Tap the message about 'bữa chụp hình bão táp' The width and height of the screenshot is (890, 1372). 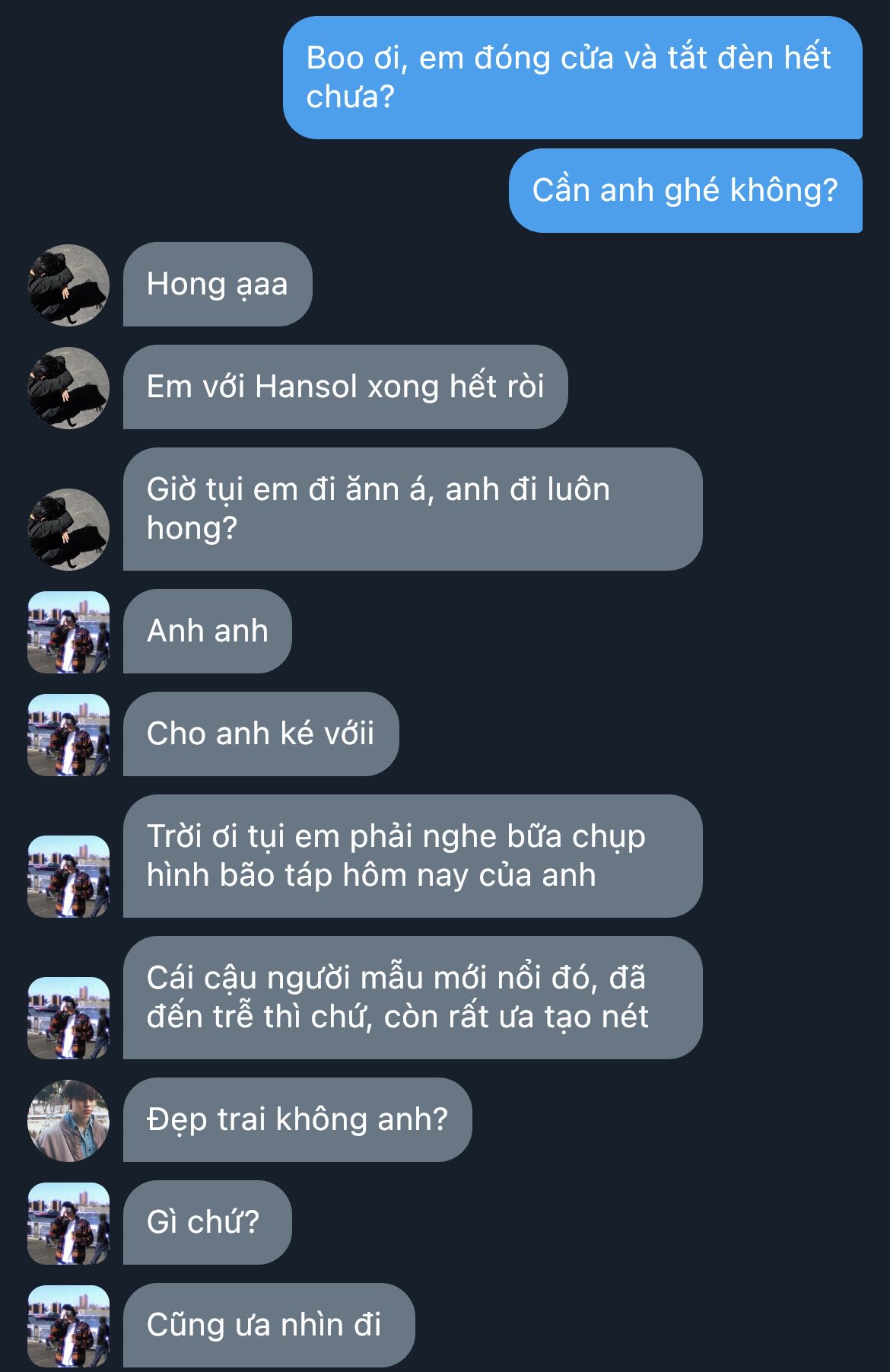[412, 856]
